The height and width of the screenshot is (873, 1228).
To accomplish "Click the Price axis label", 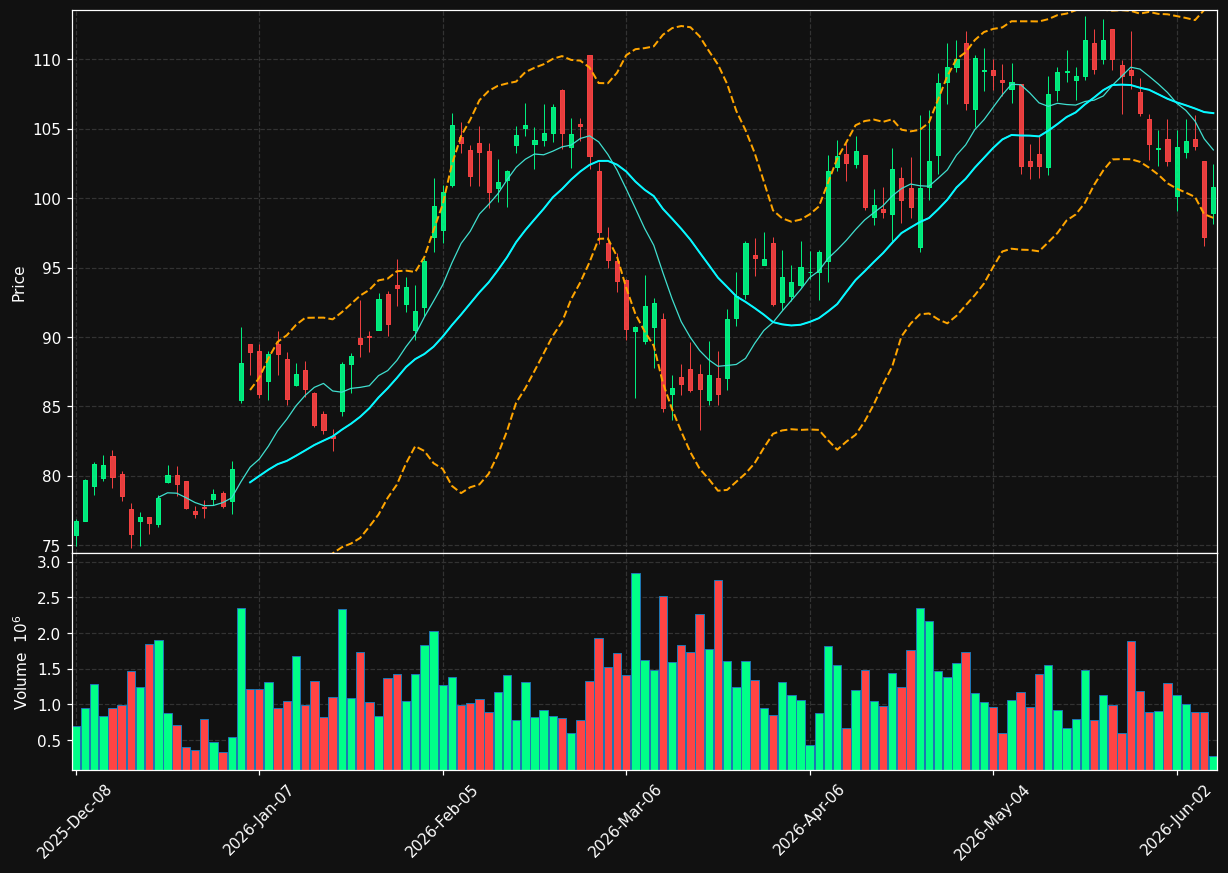I will click(x=19, y=283).
